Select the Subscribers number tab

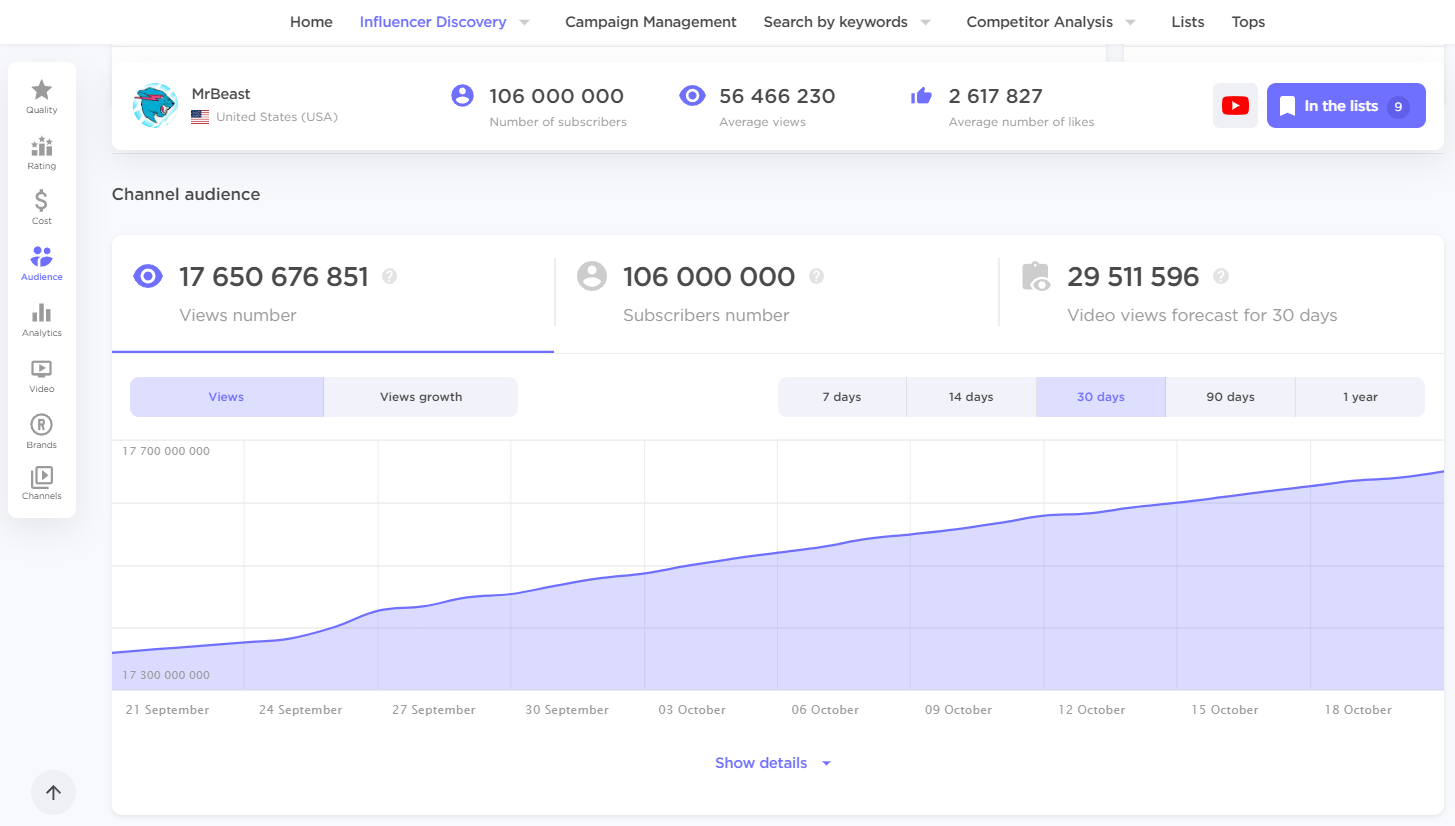777,294
